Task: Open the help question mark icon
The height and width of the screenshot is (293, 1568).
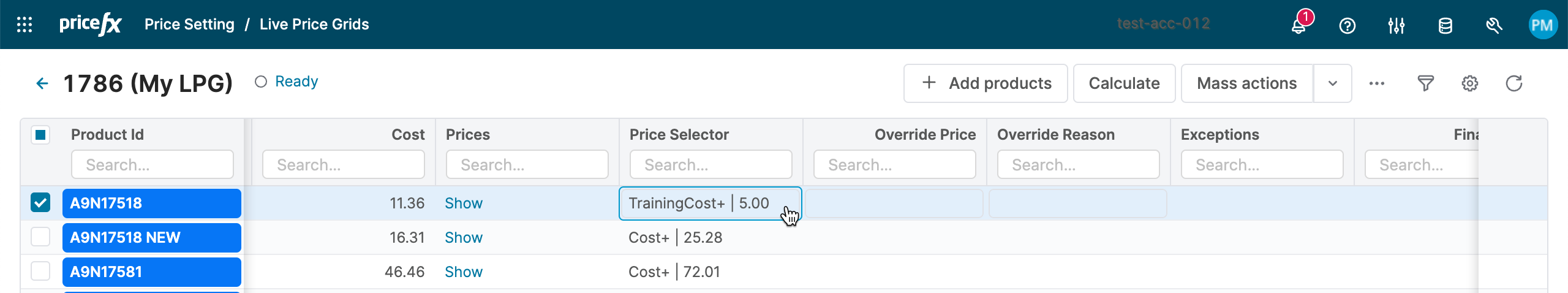Action: coord(1347,26)
